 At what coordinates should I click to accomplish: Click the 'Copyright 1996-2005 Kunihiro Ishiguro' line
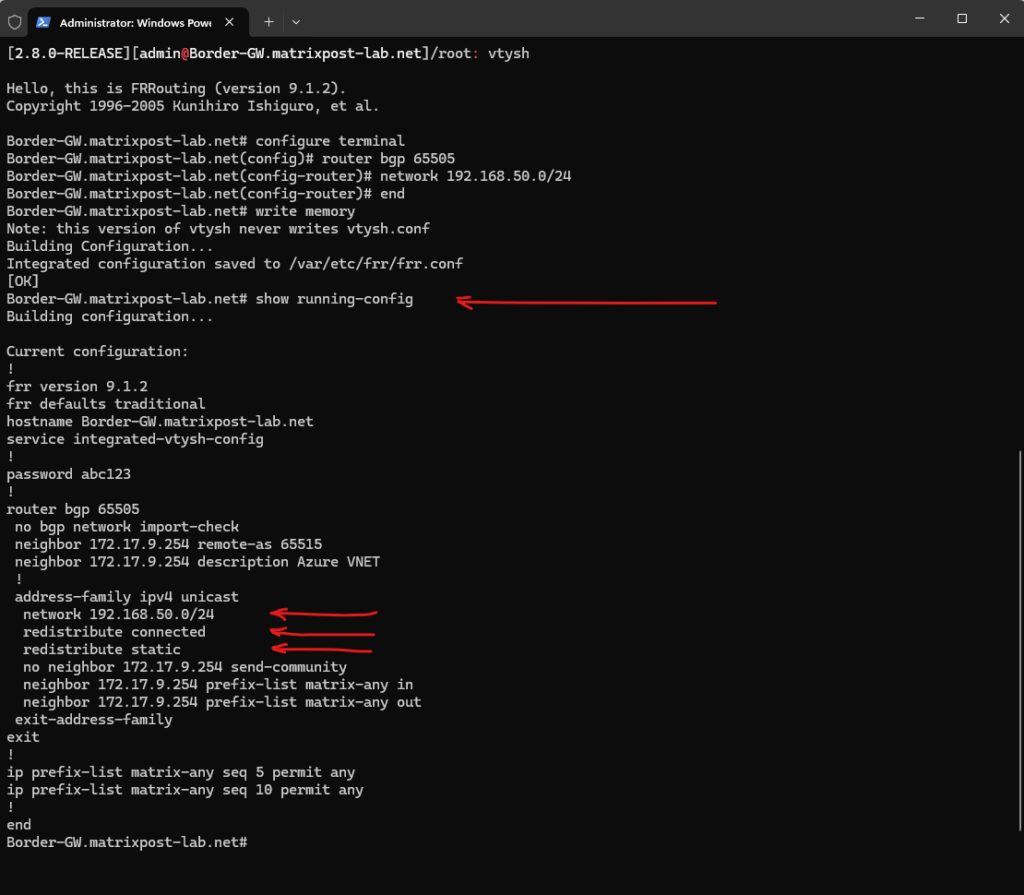(x=193, y=106)
